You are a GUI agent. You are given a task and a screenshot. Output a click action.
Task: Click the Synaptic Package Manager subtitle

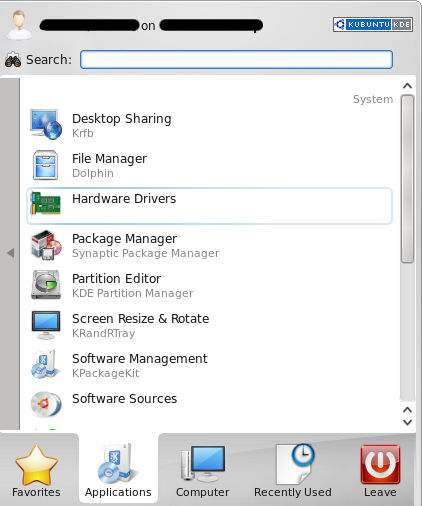[146, 254]
